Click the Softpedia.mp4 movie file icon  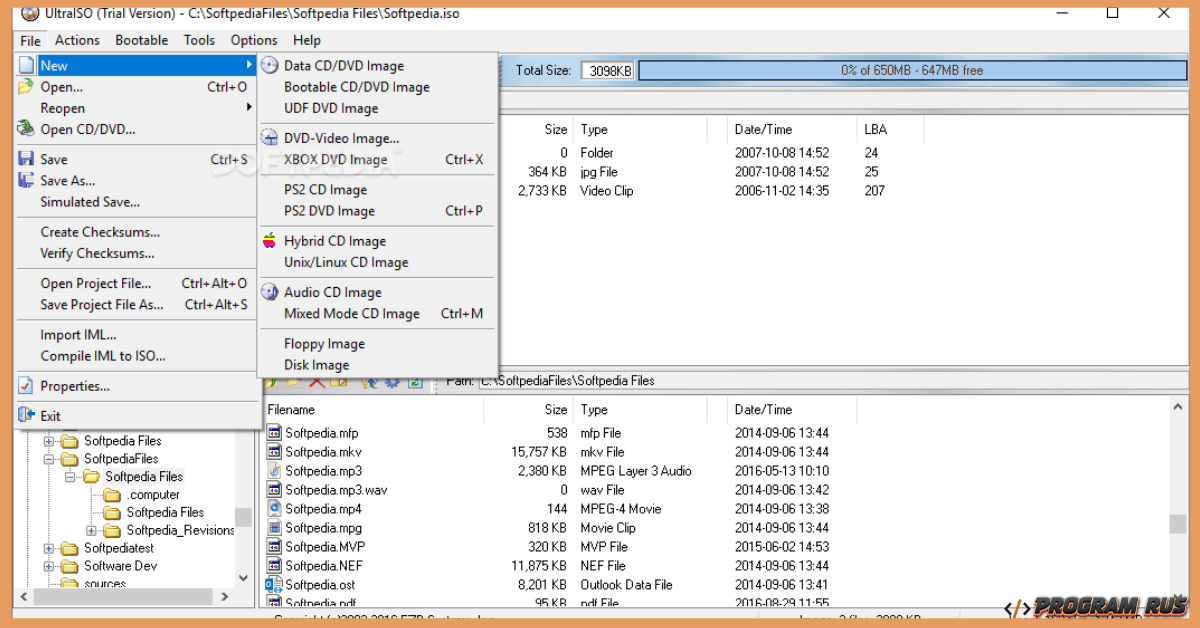pyautogui.click(x=274, y=508)
